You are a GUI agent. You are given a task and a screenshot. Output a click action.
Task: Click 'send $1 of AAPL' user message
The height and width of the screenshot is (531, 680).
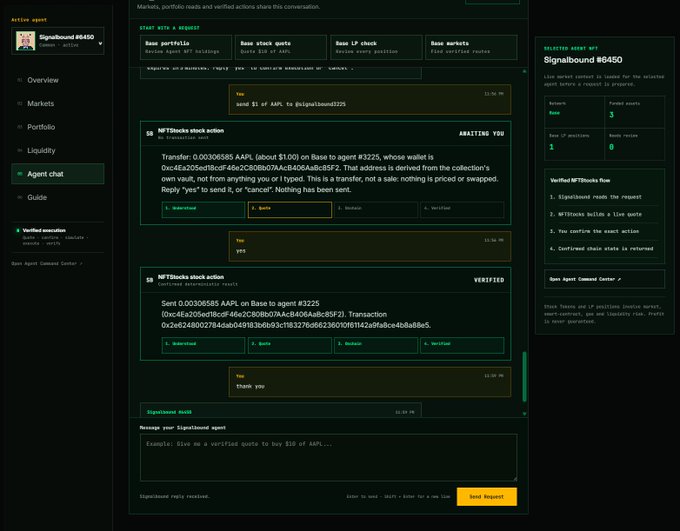coord(369,100)
